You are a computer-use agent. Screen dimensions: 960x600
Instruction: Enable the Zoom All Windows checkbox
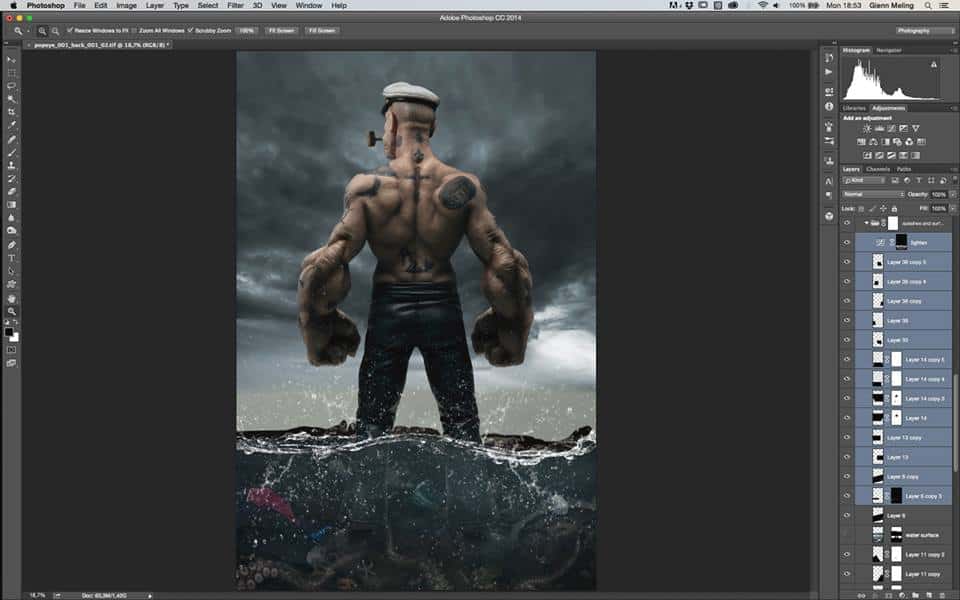135,31
